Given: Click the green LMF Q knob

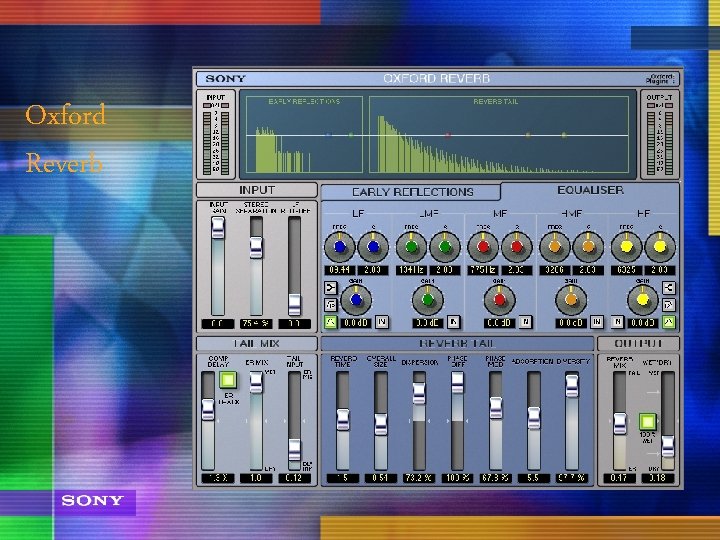Looking at the screenshot, I should pyautogui.click(x=444, y=247).
